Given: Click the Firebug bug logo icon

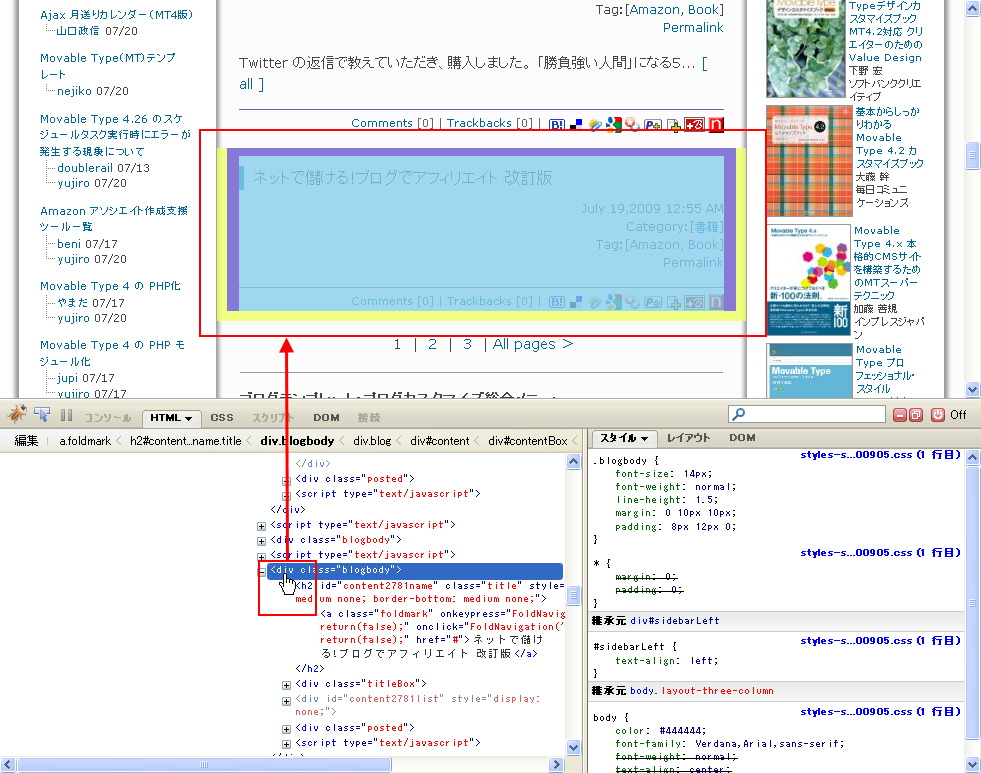Looking at the screenshot, I should point(17,415).
